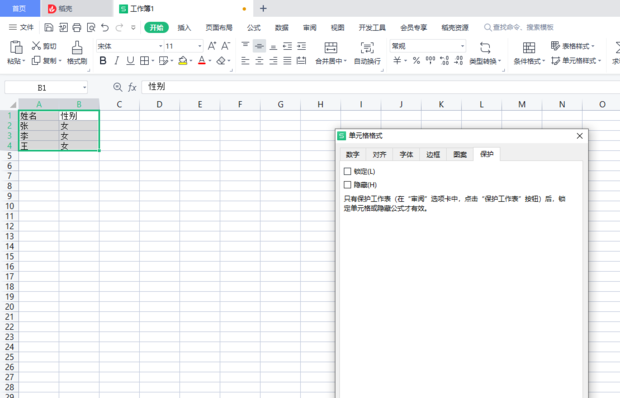The image size is (620, 398).
Task: Switch dialog to Font (字体) tab
Action: 406,155
